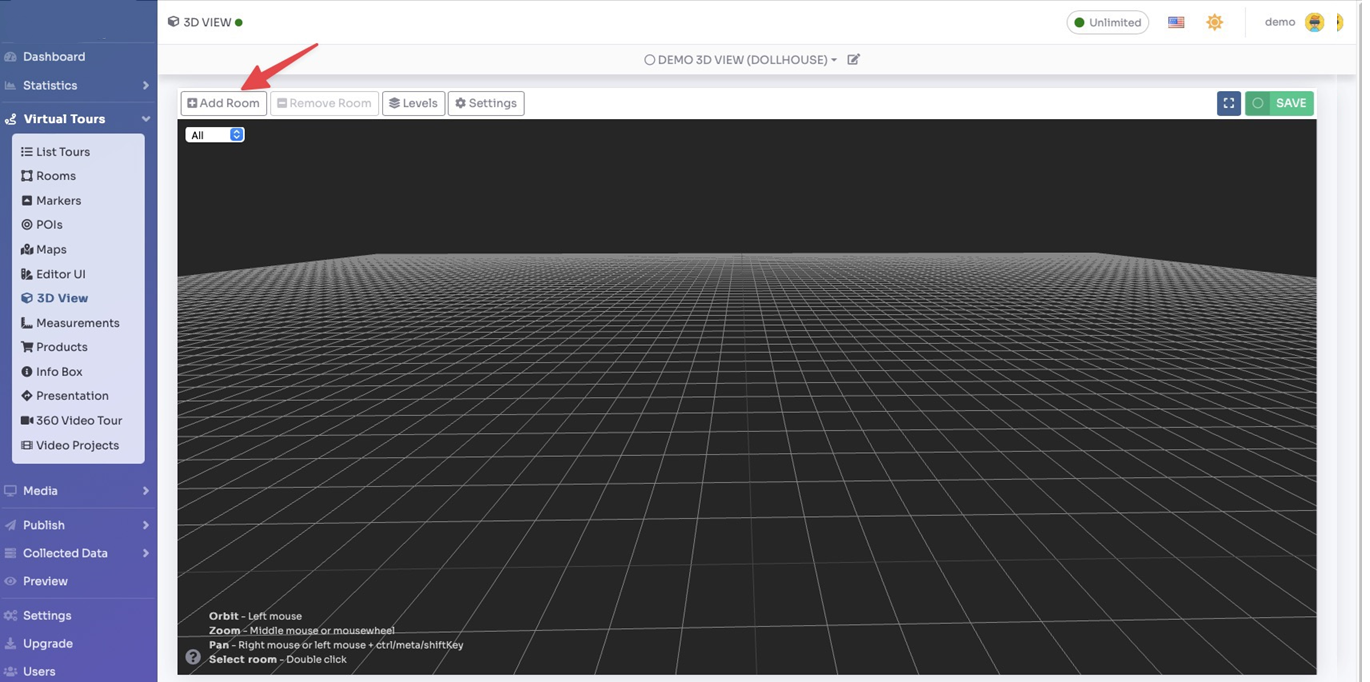Viewport: 1370px width, 682px height.
Task: Open language selection via the flag icon
Action: coord(1175,21)
